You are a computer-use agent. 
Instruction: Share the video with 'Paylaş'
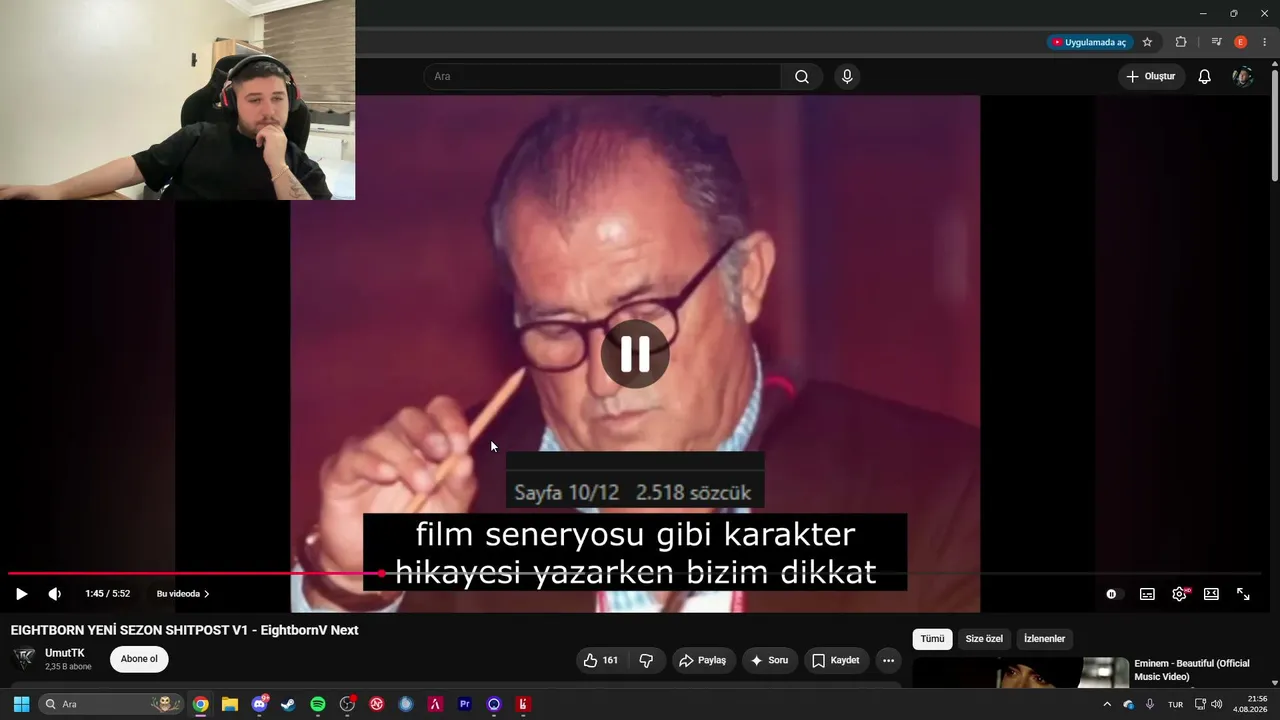(703, 660)
